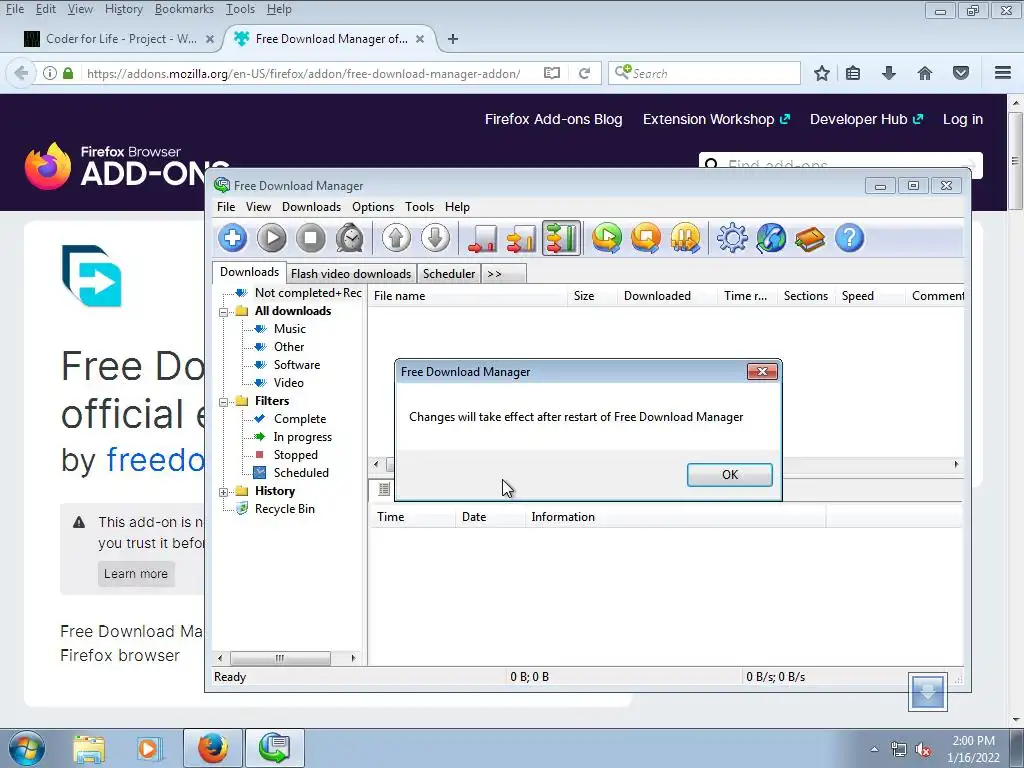Click the Schedule download clock icon

(350, 238)
